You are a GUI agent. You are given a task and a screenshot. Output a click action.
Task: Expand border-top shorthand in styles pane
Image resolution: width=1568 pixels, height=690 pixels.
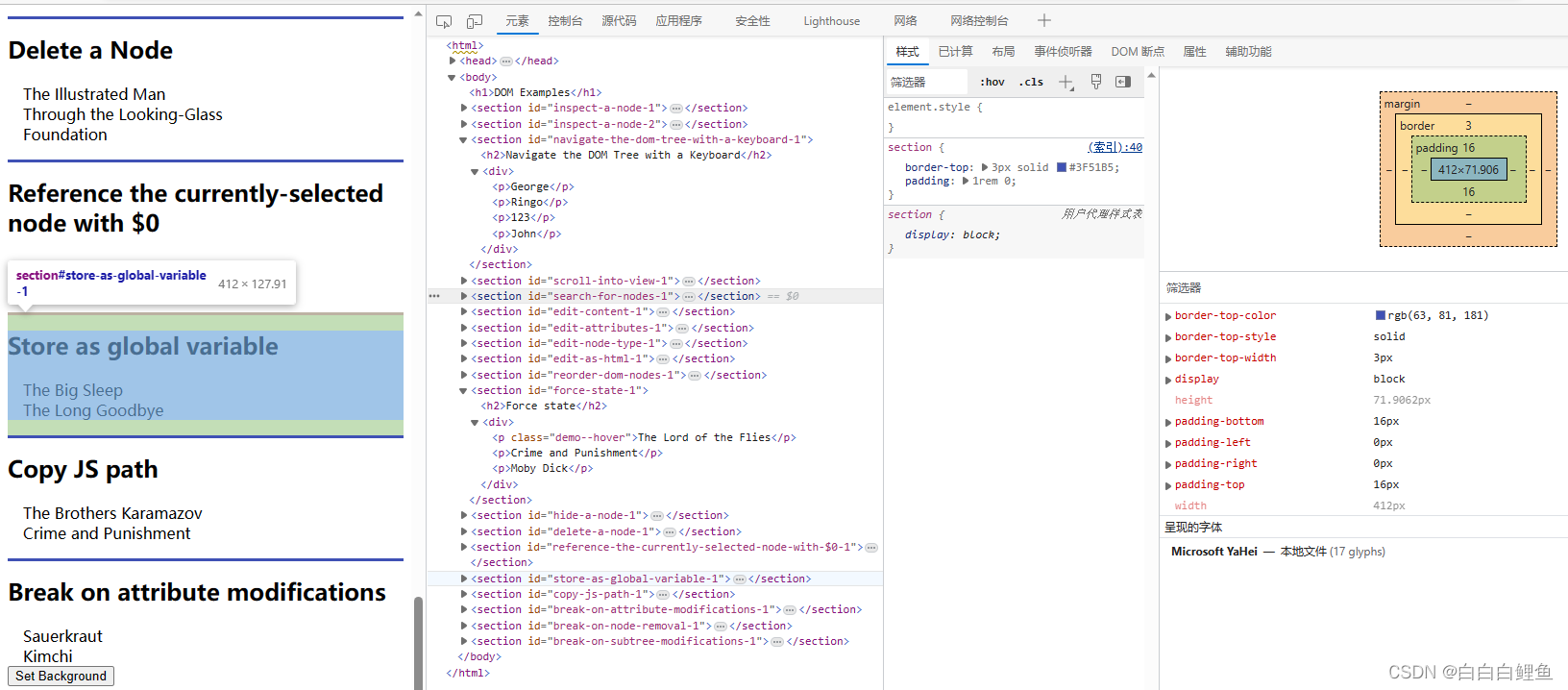coord(985,167)
